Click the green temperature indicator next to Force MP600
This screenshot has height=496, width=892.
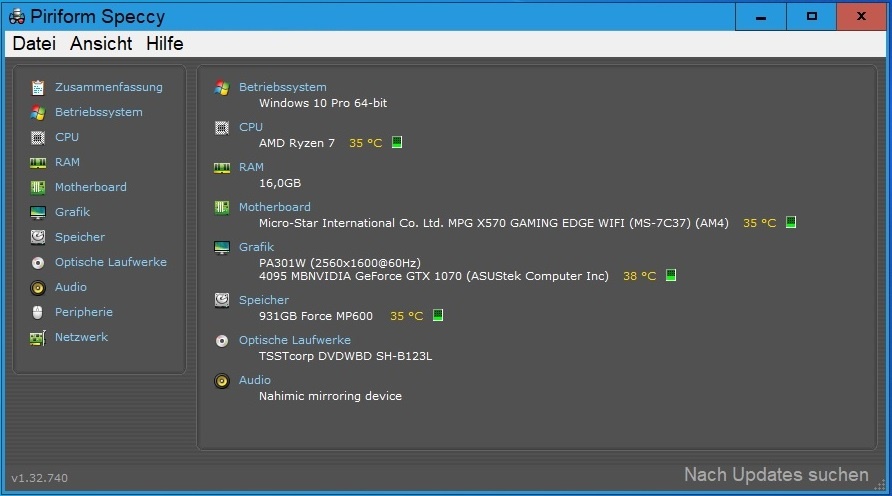(437, 315)
